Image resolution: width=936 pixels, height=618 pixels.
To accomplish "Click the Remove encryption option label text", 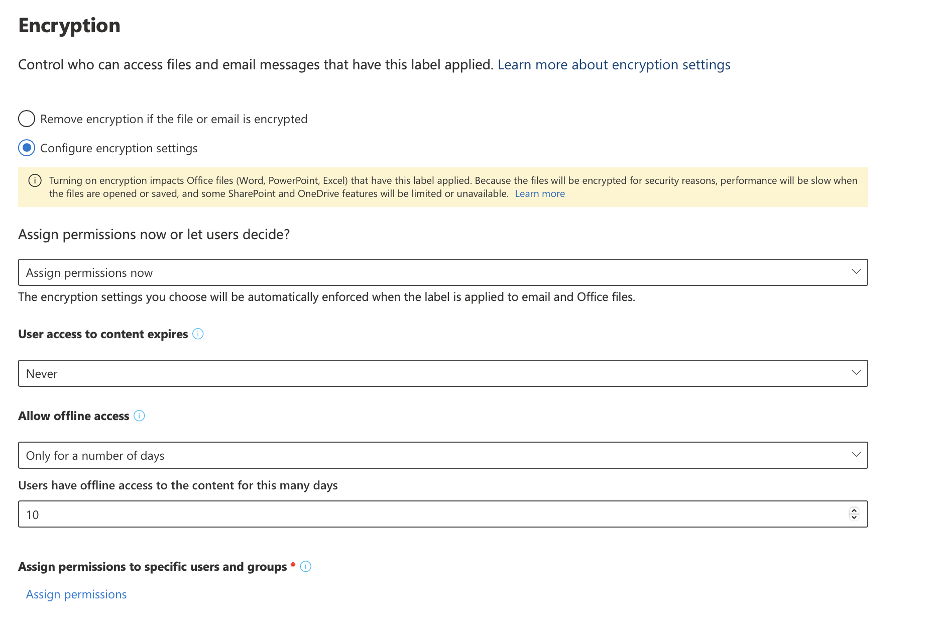I will [174, 119].
